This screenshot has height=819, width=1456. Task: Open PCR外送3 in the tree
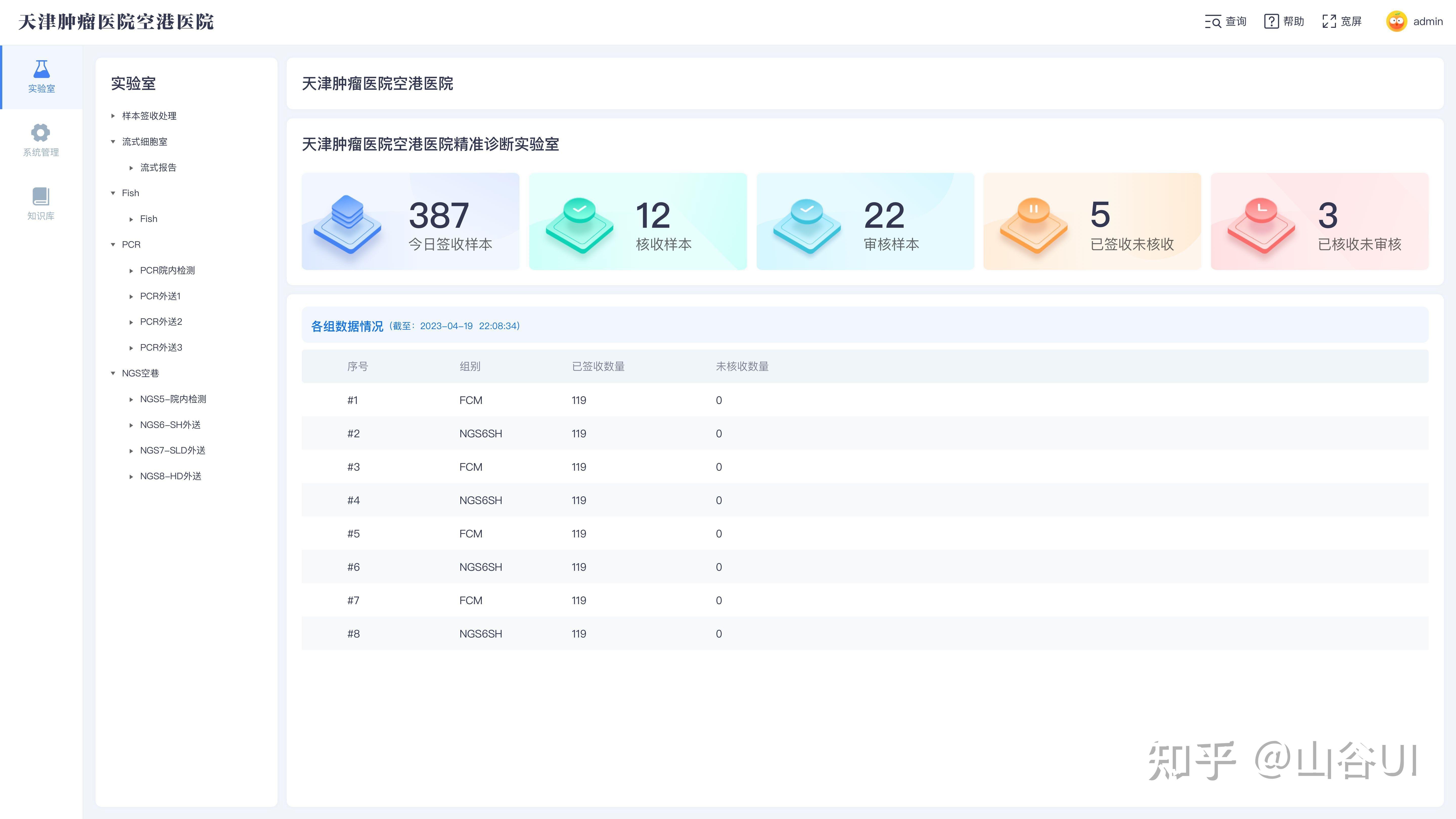pyautogui.click(x=161, y=348)
